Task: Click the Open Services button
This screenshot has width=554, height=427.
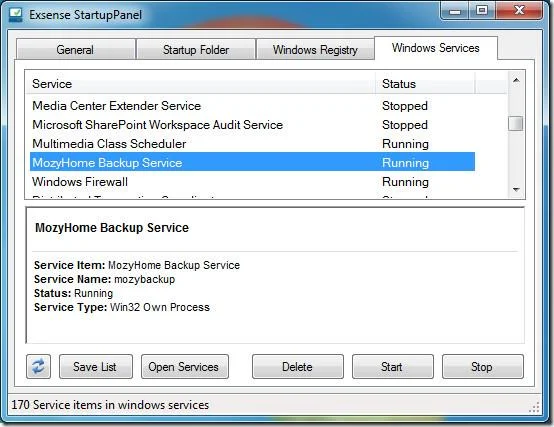Action: (x=185, y=367)
